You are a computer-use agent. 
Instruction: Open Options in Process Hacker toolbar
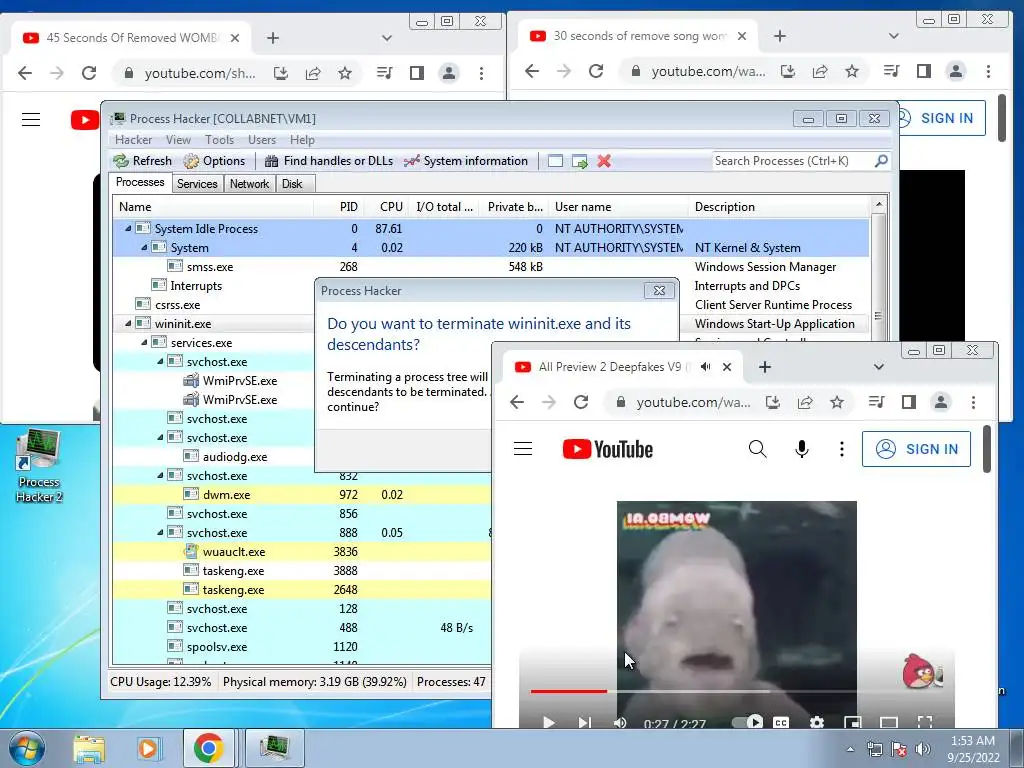tap(214, 161)
